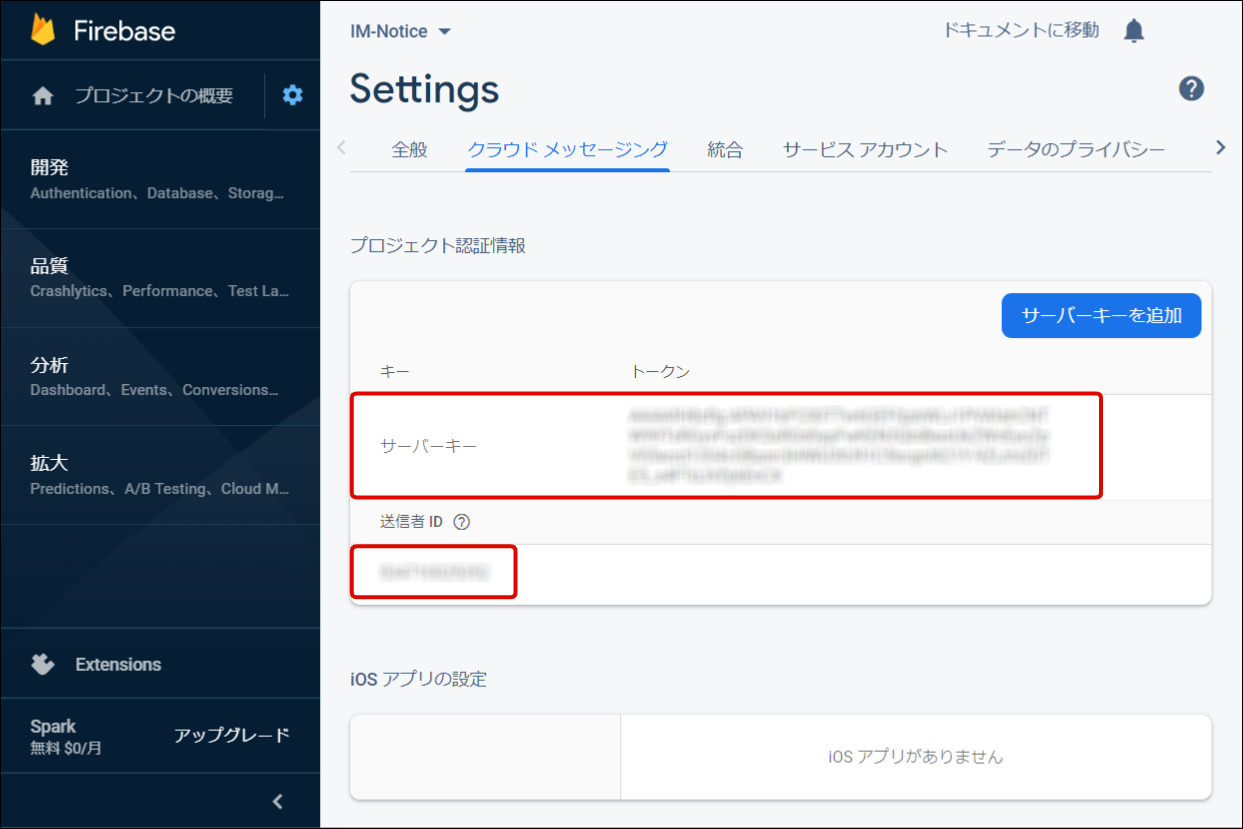The height and width of the screenshot is (829, 1243).
Task: Click the プロジェクト認証情報 heading
Action: point(438,246)
